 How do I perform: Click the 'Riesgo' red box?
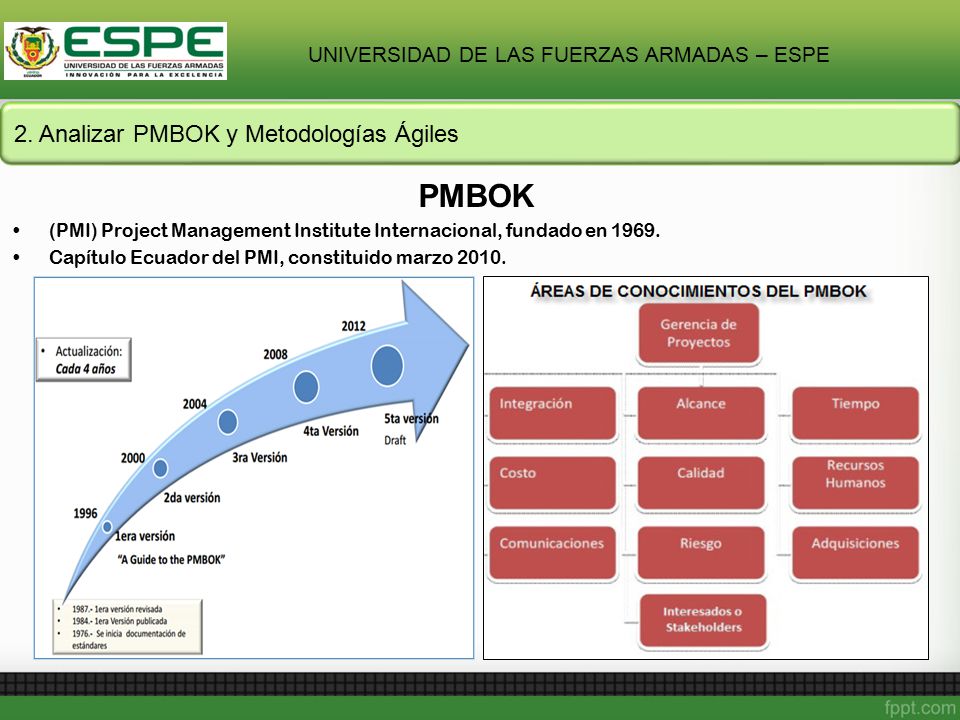701,553
